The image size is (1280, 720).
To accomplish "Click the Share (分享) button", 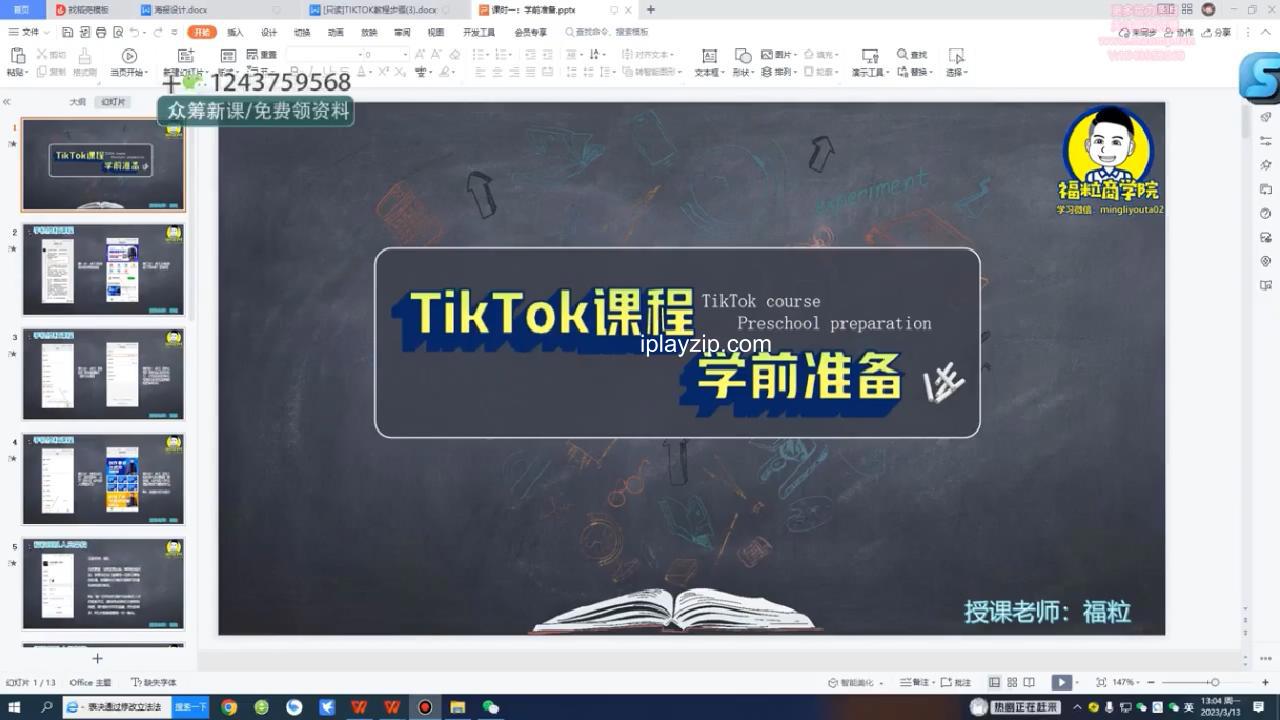I will click(1217, 32).
